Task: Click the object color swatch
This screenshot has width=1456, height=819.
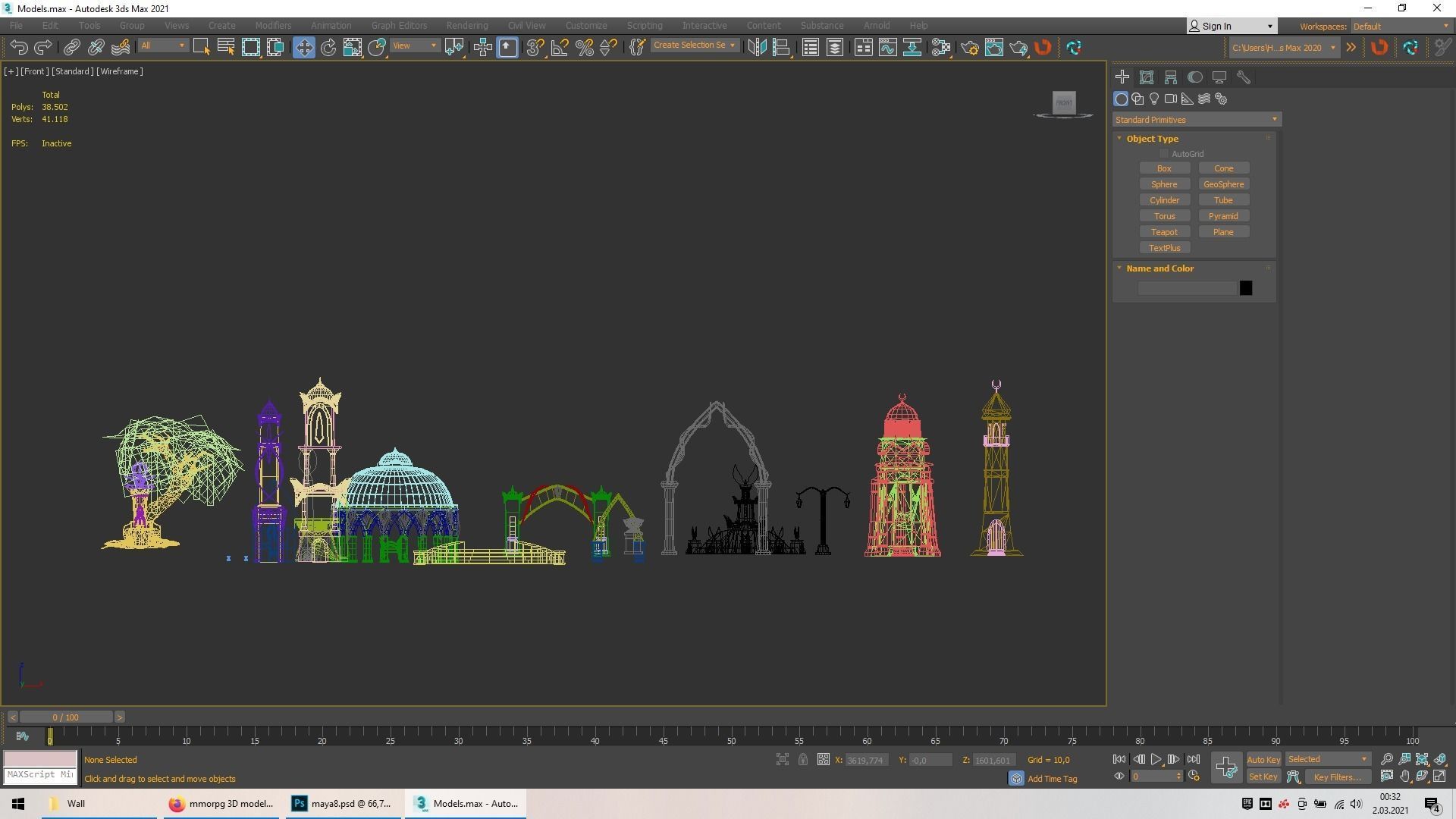Action: (1245, 288)
